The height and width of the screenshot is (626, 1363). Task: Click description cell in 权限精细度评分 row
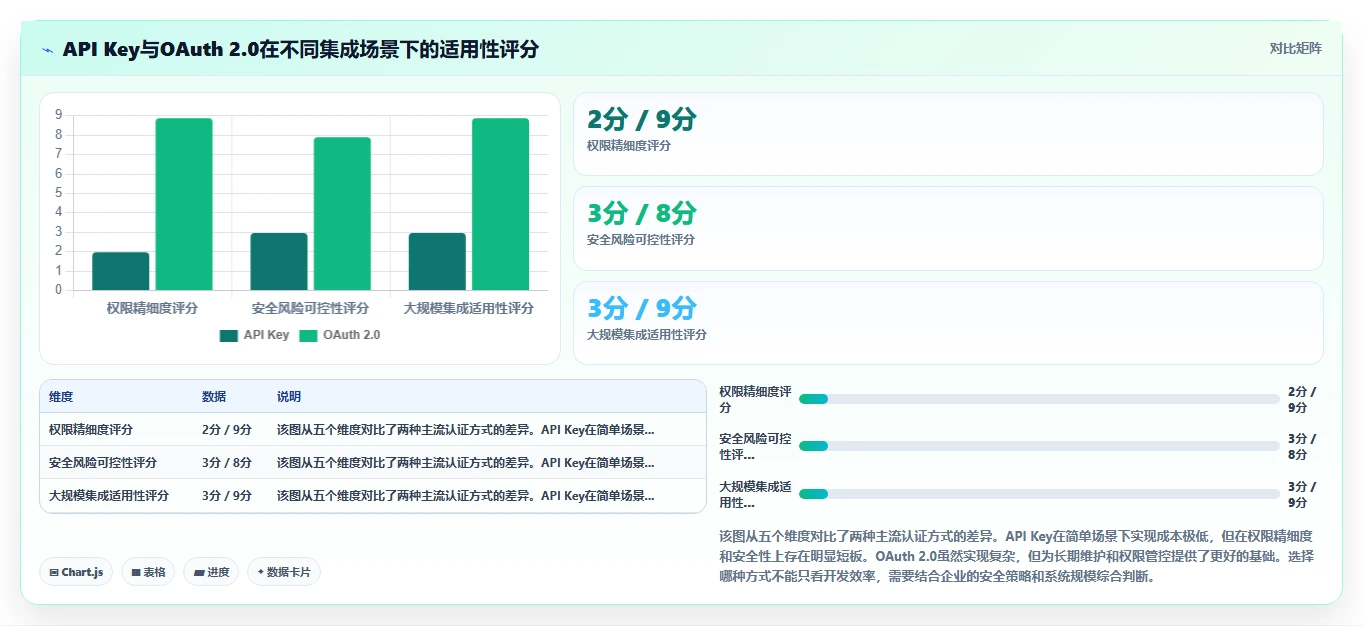point(466,430)
